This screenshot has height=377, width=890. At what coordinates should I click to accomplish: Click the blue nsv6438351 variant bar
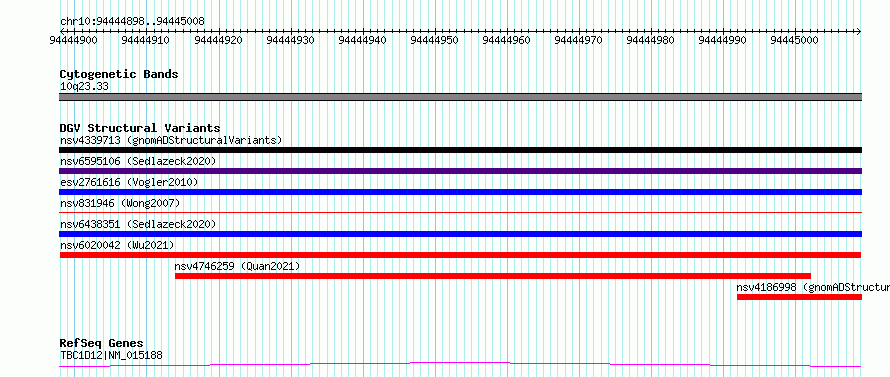460,234
